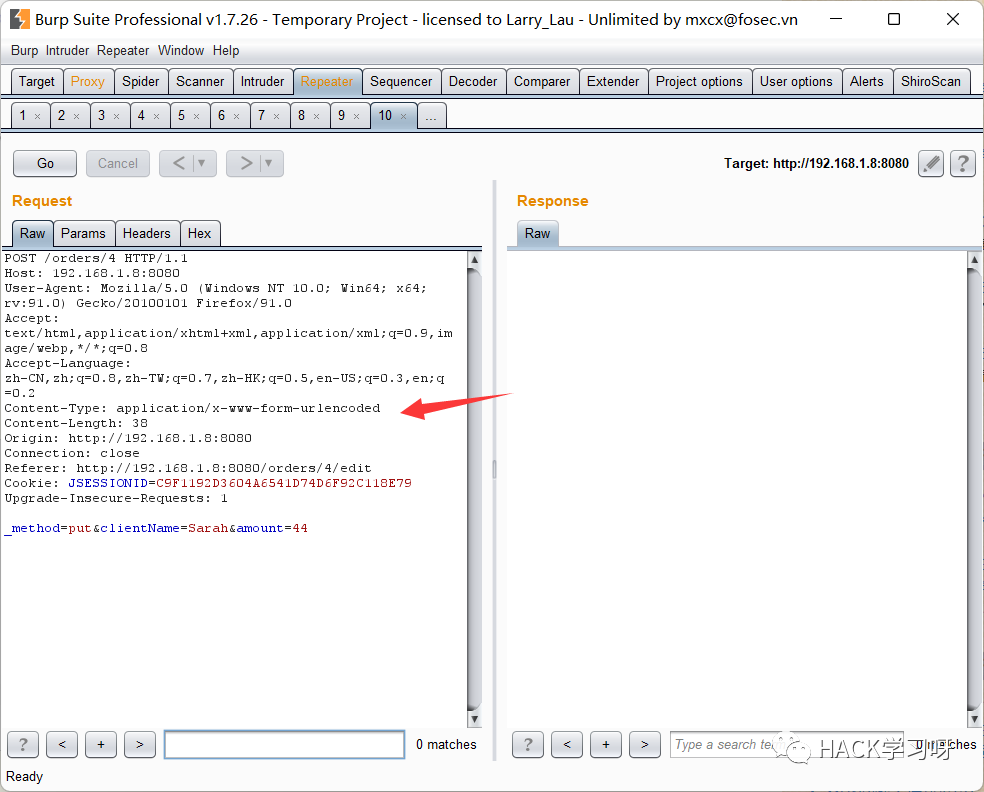Open response search help button
The width and height of the screenshot is (984, 792).
click(x=528, y=744)
